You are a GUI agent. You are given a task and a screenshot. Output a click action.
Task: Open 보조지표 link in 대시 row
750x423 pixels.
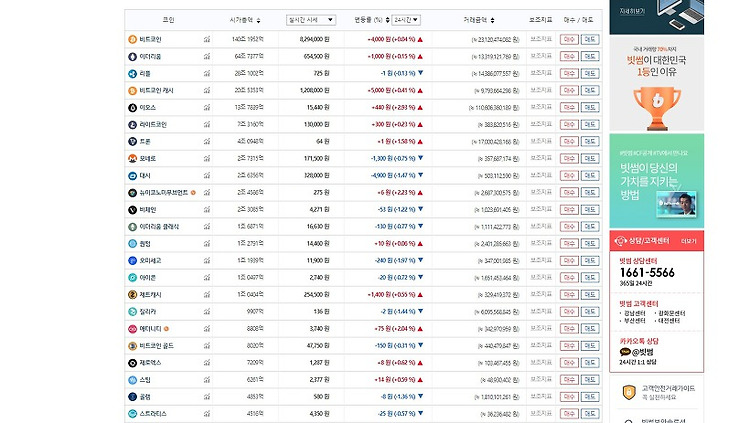click(x=541, y=176)
